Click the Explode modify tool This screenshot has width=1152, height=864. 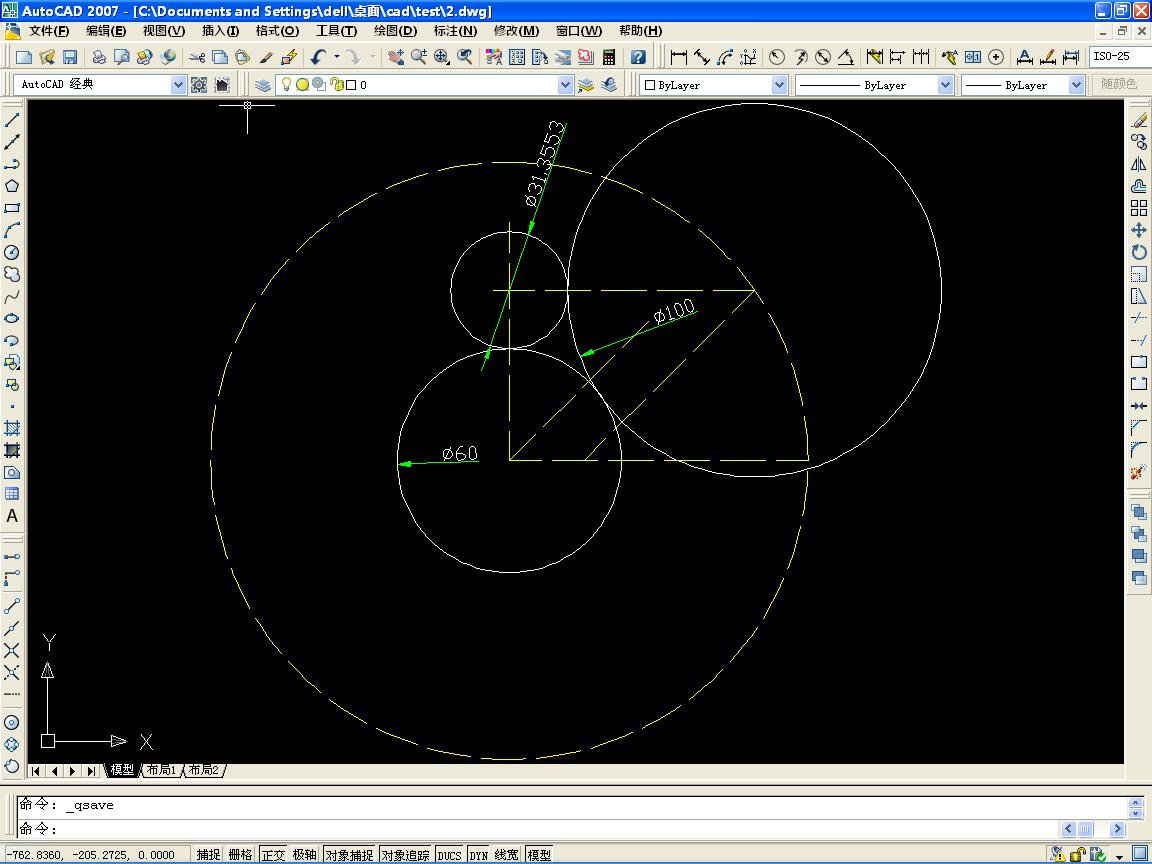[x=1139, y=472]
